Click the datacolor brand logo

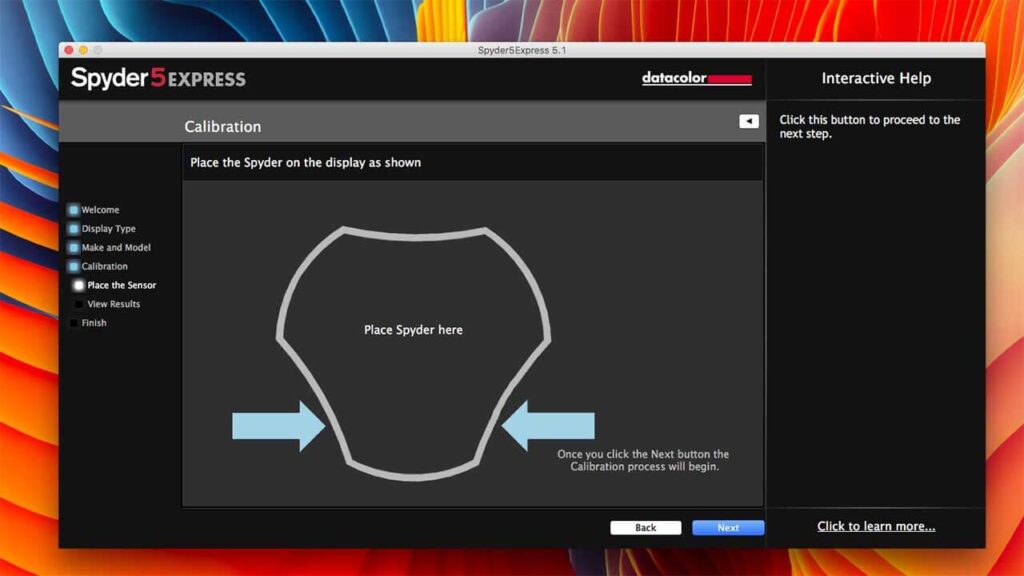coord(696,78)
